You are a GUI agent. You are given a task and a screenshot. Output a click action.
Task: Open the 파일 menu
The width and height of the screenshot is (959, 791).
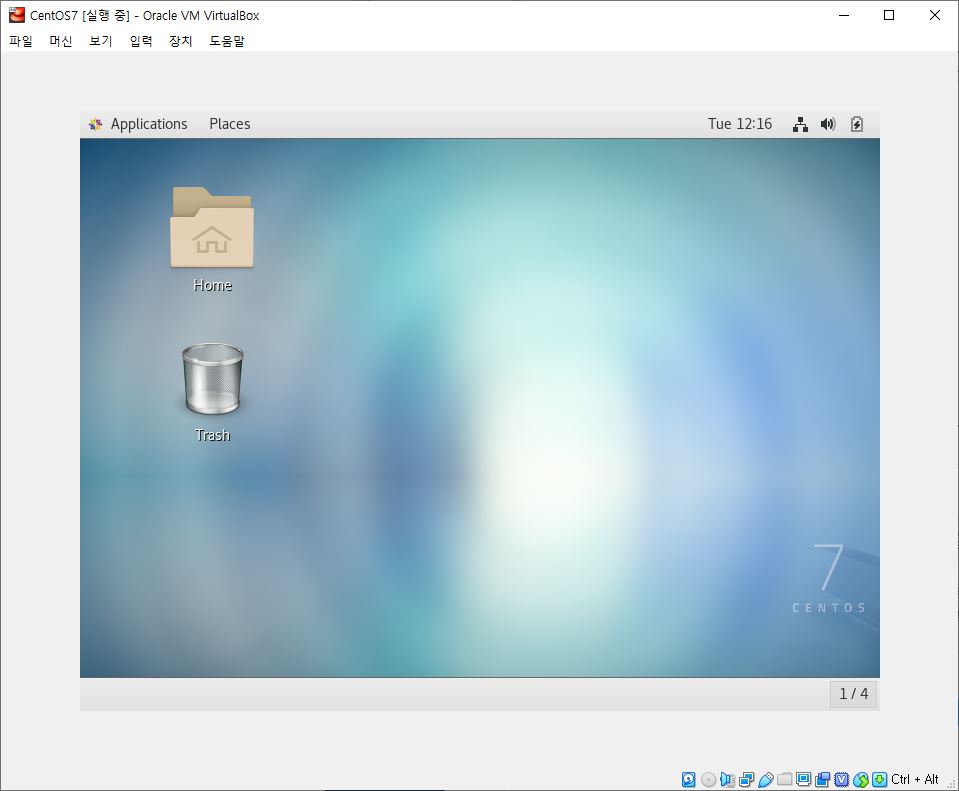coord(21,41)
